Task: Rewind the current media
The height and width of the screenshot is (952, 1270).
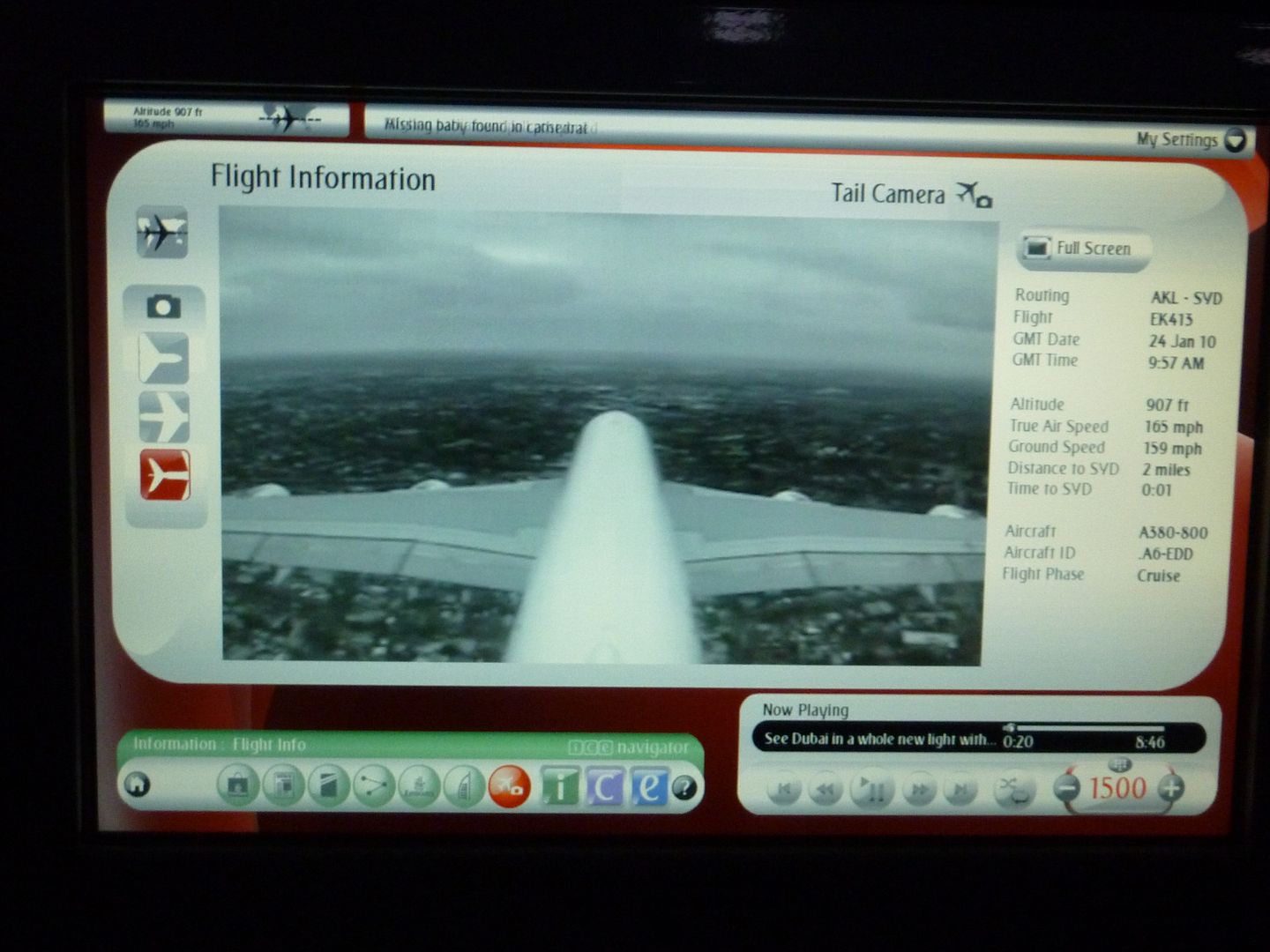Action: tap(826, 790)
